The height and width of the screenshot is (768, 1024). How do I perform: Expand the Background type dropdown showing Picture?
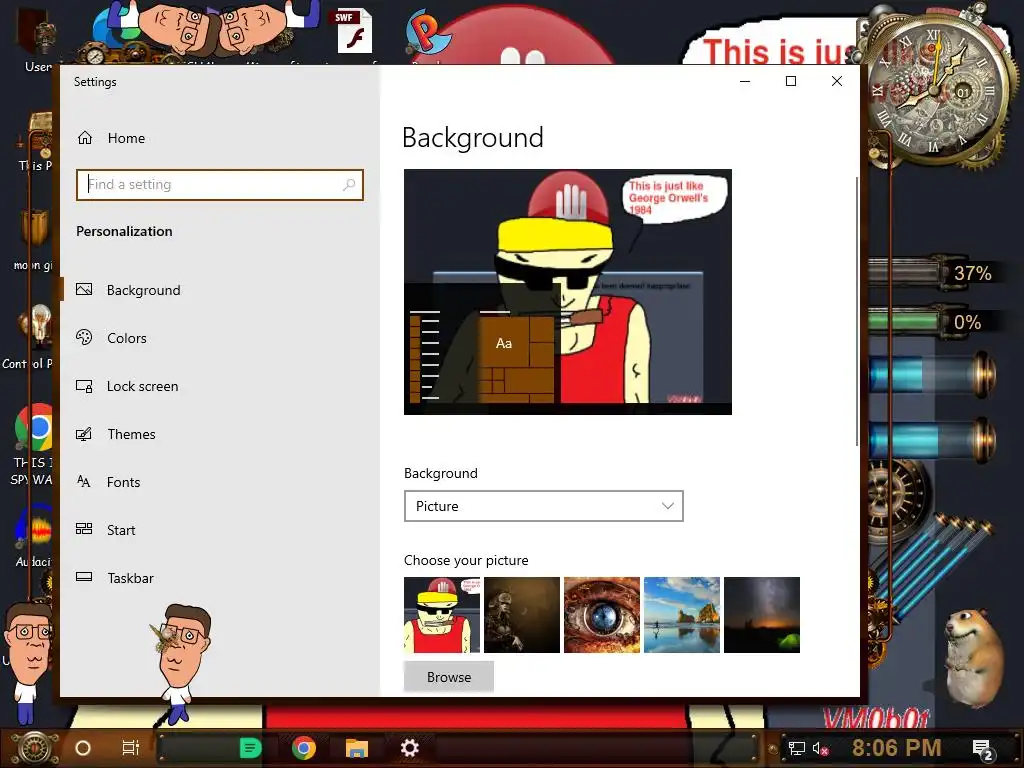543,506
